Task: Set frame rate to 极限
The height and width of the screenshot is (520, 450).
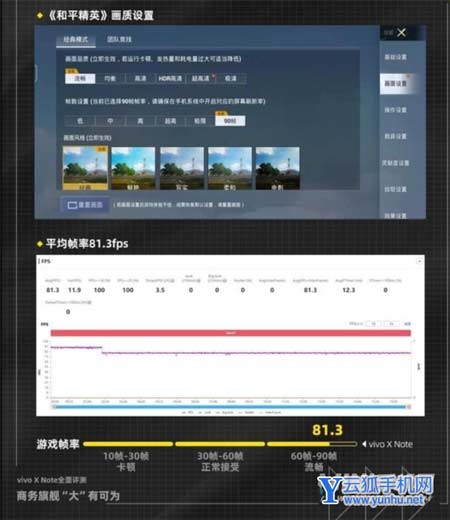Action: 200,121
